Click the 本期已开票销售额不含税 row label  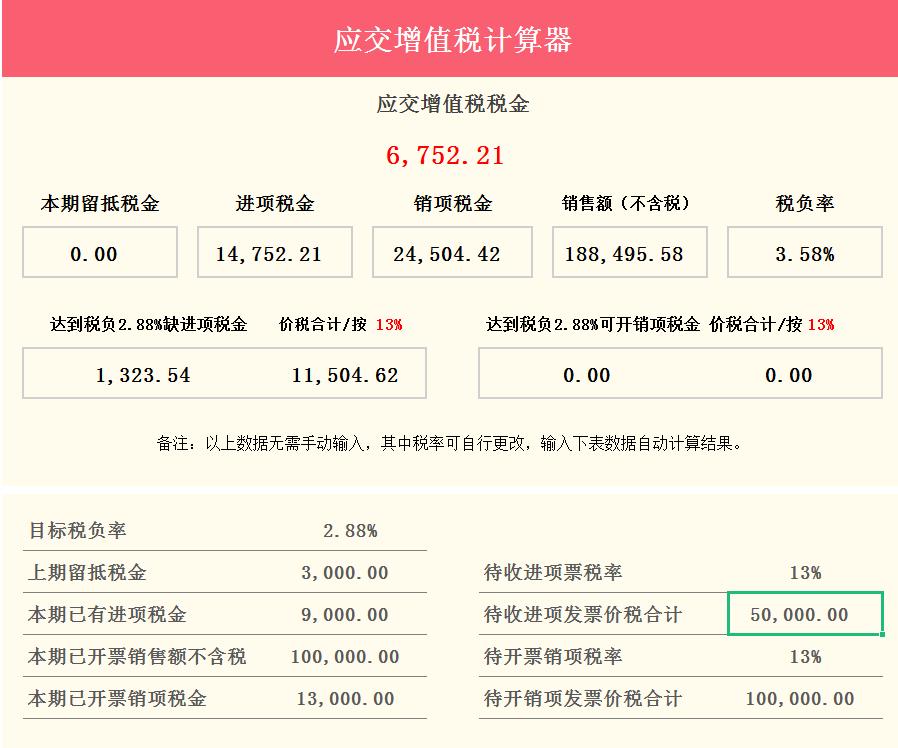tap(137, 656)
